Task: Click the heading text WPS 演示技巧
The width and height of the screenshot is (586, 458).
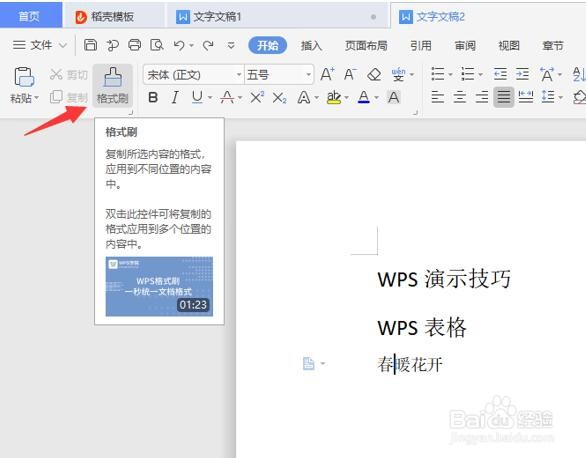Action: [444, 278]
